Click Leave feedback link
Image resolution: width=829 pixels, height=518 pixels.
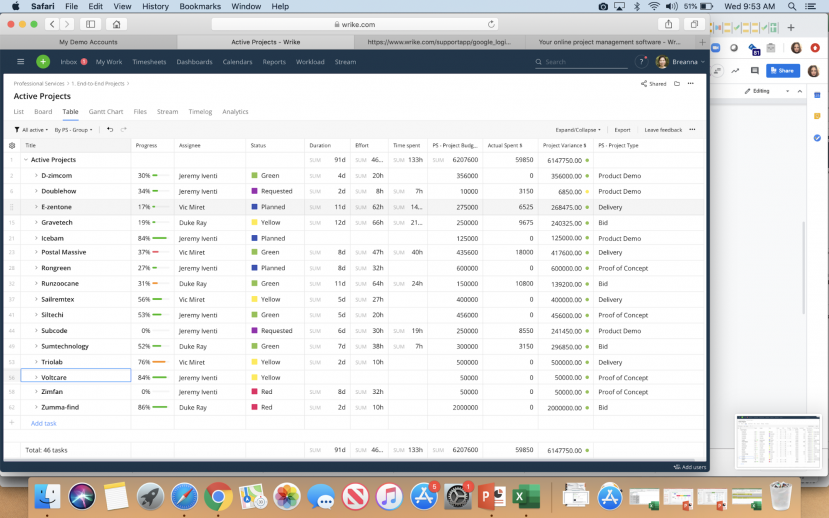[663, 130]
